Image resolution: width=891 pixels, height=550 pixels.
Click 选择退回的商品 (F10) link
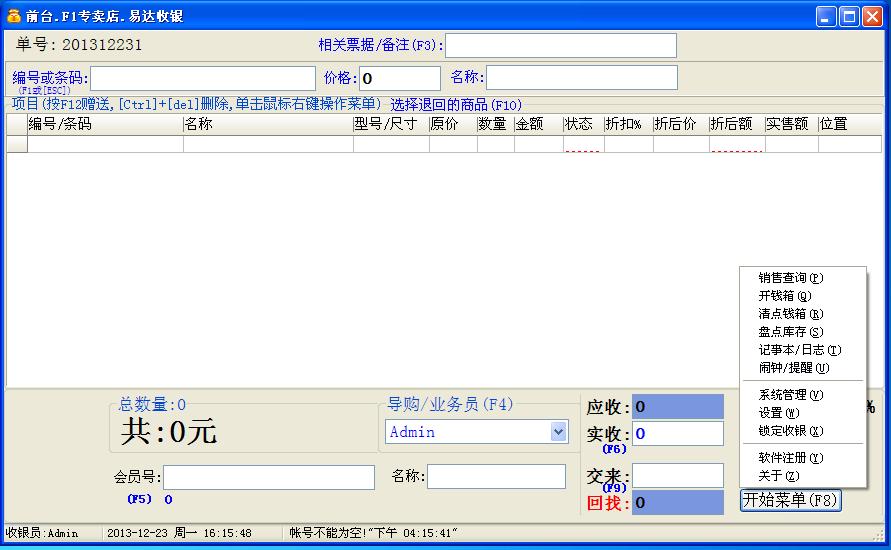point(456,105)
